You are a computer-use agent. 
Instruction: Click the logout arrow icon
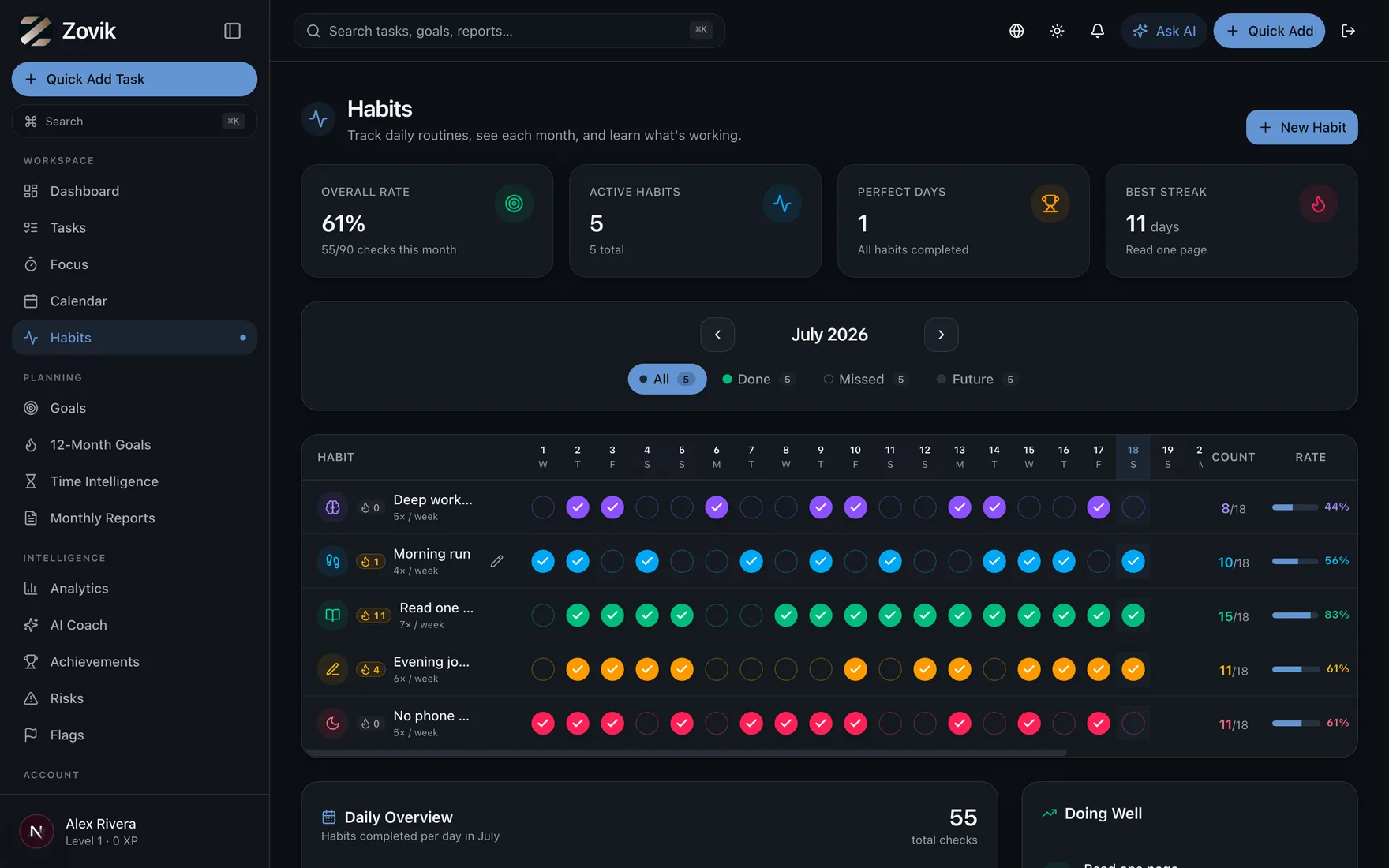pos(1348,31)
